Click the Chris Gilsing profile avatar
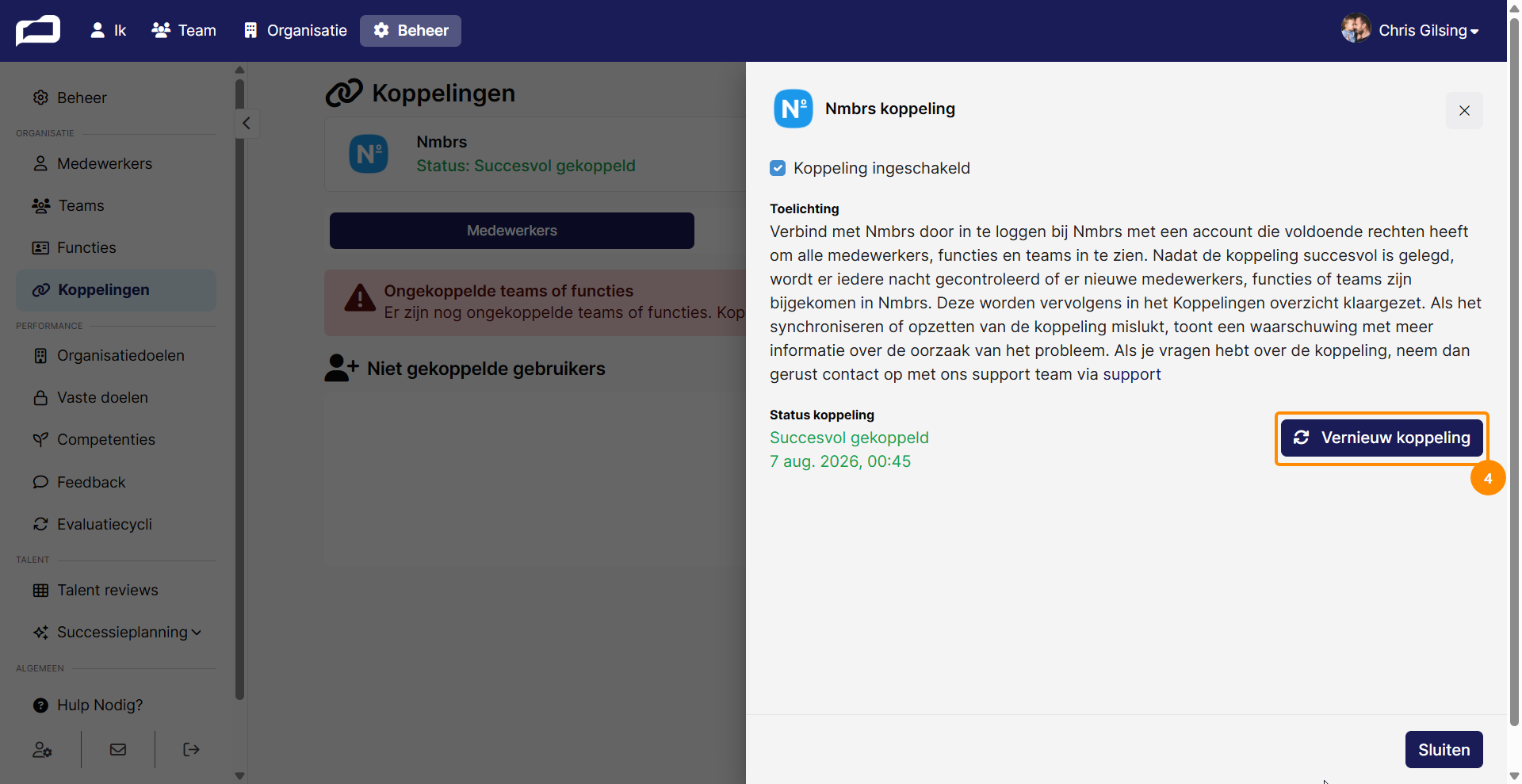 (x=1356, y=29)
